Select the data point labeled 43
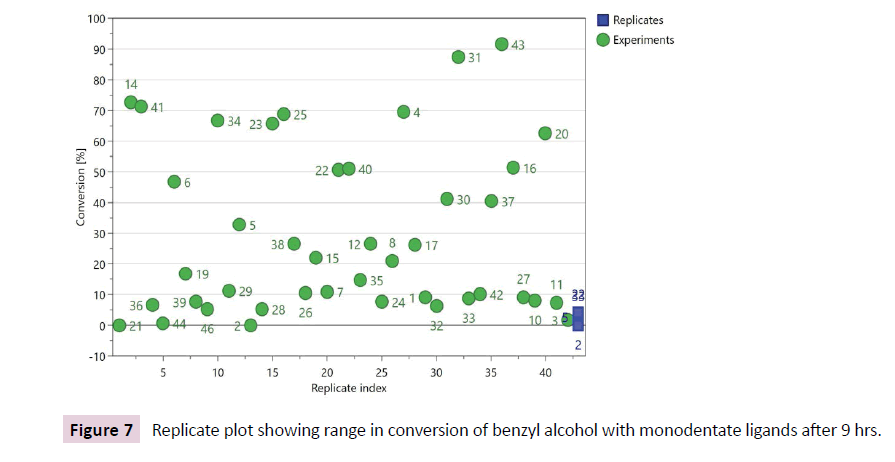Viewport: 895px width, 462px height. 502,44
